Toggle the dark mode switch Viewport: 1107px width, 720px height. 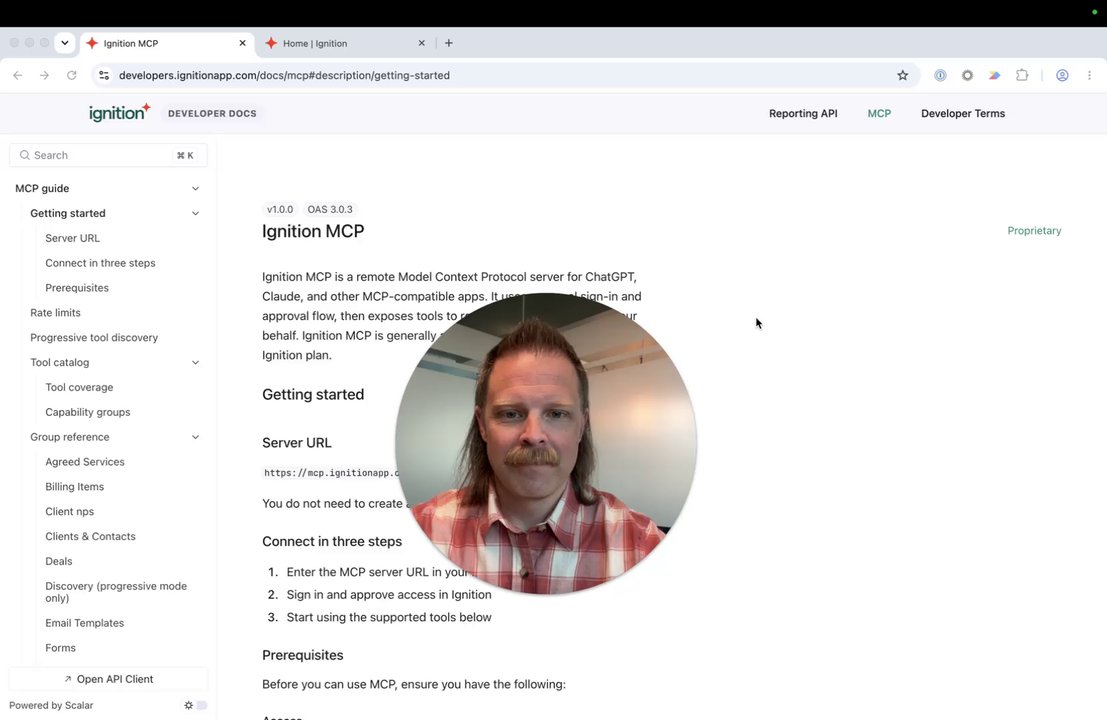tap(196, 705)
